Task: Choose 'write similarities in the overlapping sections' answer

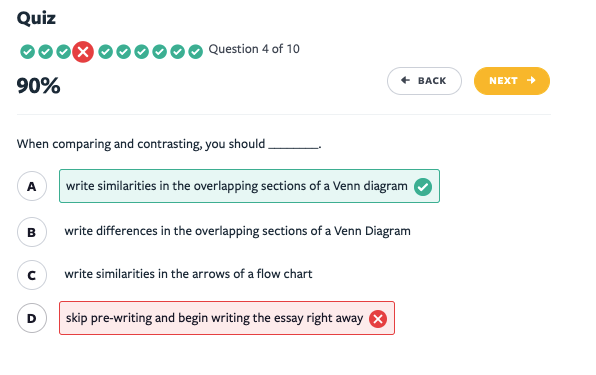Action: click(249, 186)
